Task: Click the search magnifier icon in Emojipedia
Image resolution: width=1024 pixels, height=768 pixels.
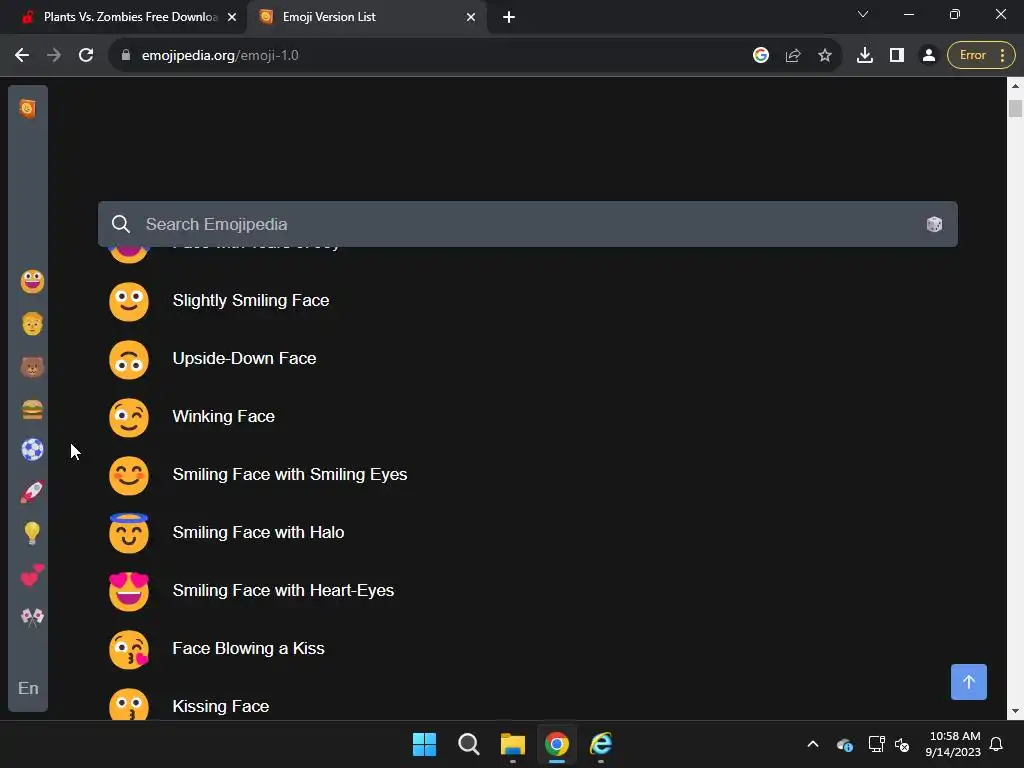Action: pyautogui.click(x=121, y=224)
